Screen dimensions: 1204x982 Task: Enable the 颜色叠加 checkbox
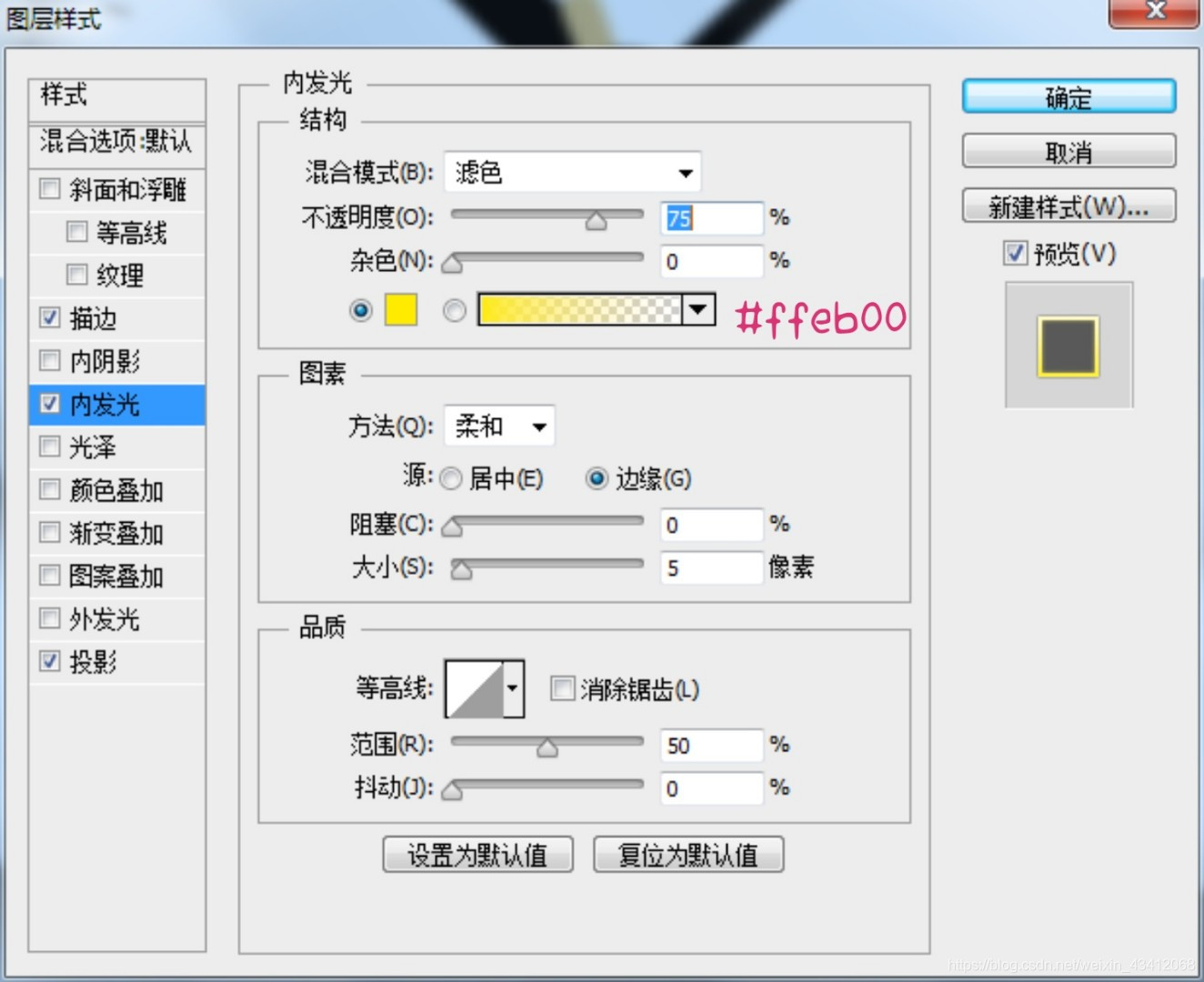[x=49, y=489]
